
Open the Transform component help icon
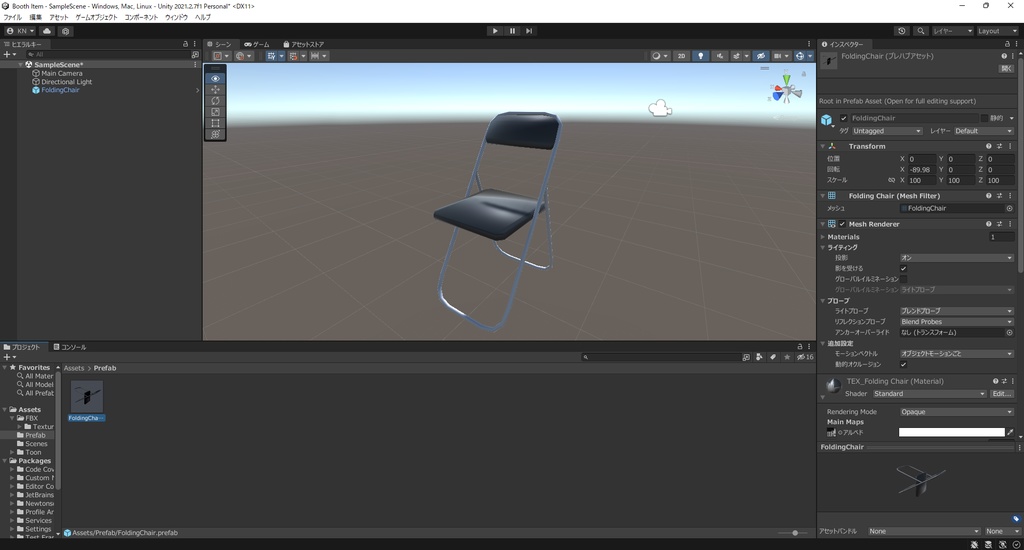click(x=988, y=146)
